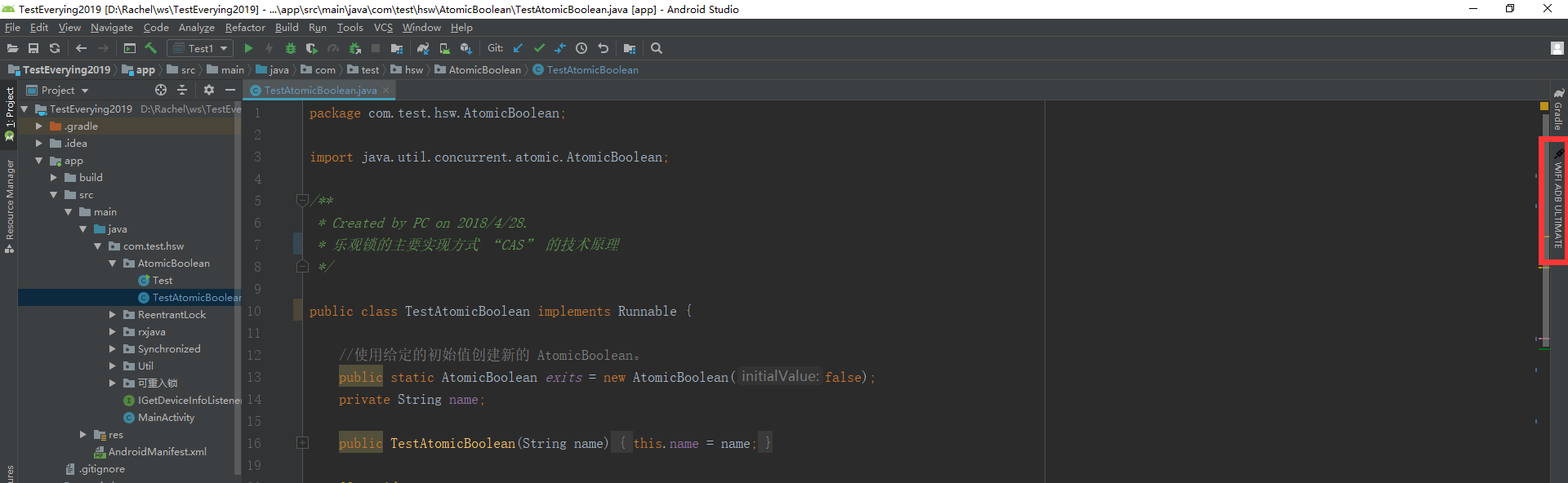
Task: Expand the rxjava package arrow
Action: (x=113, y=331)
